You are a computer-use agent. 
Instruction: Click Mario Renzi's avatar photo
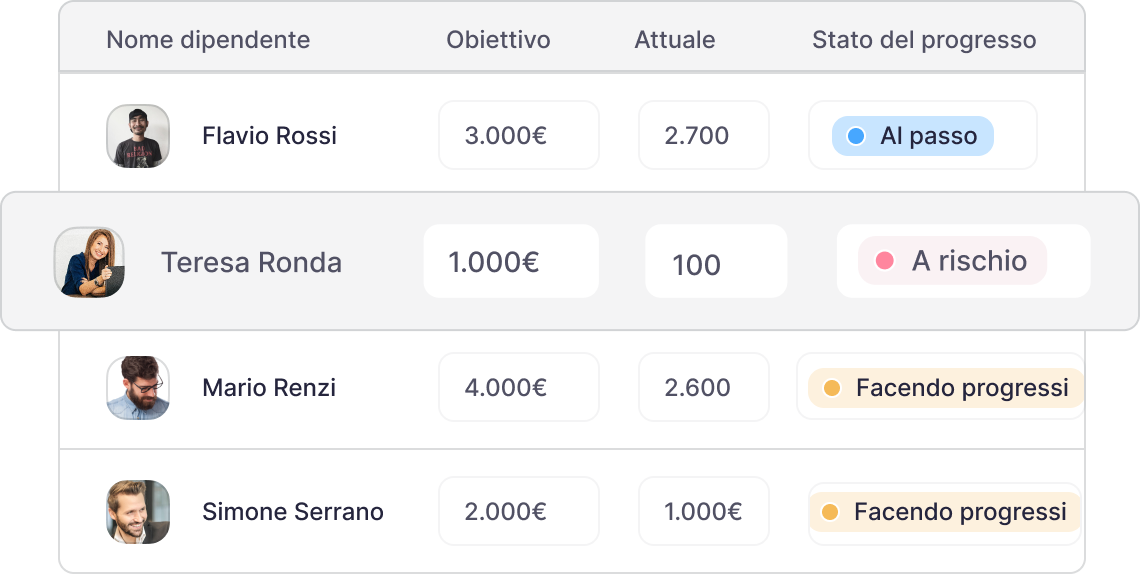tap(138, 388)
